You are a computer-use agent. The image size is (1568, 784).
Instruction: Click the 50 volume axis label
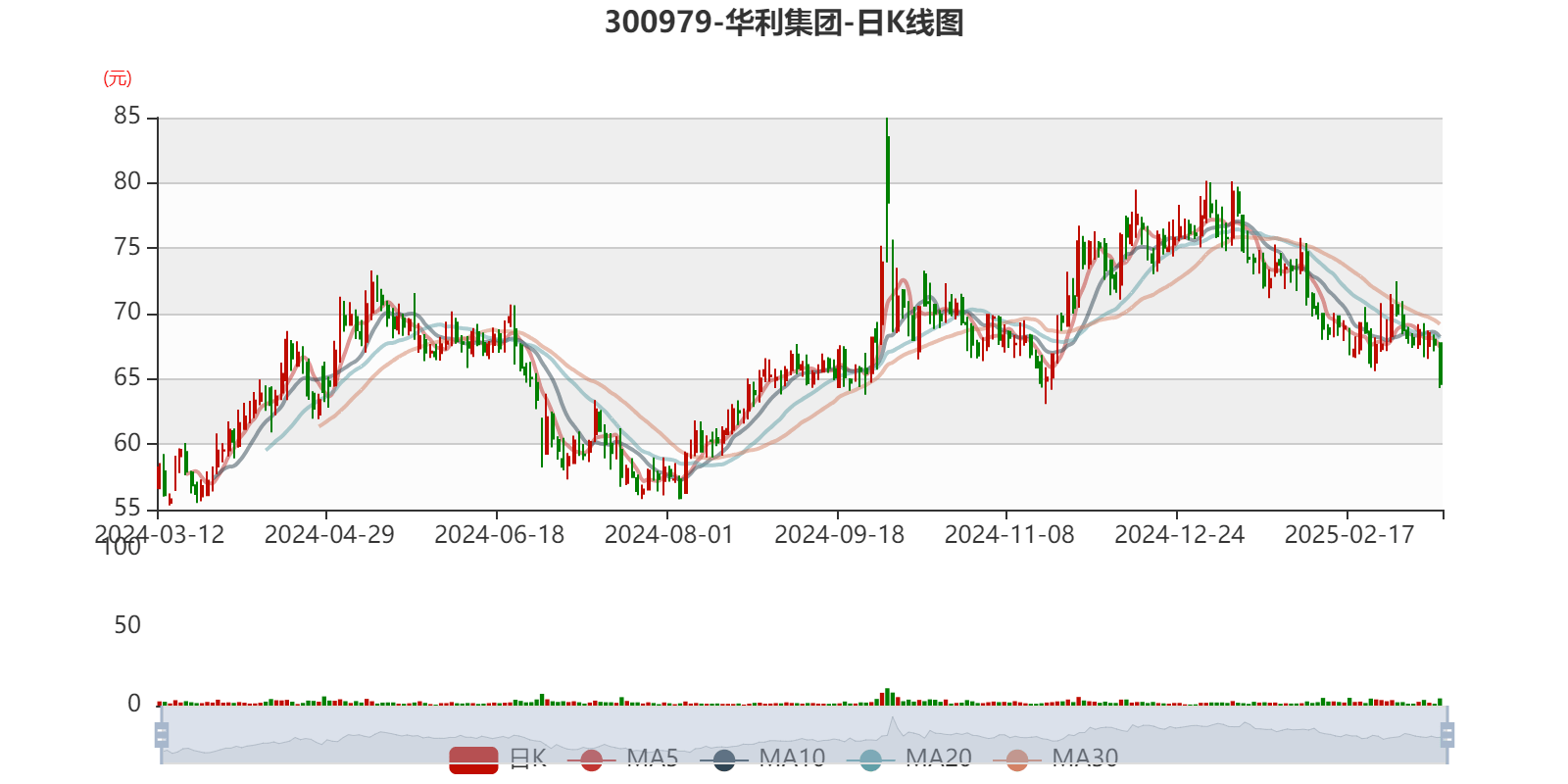pyautogui.click(x=127, y=625)
